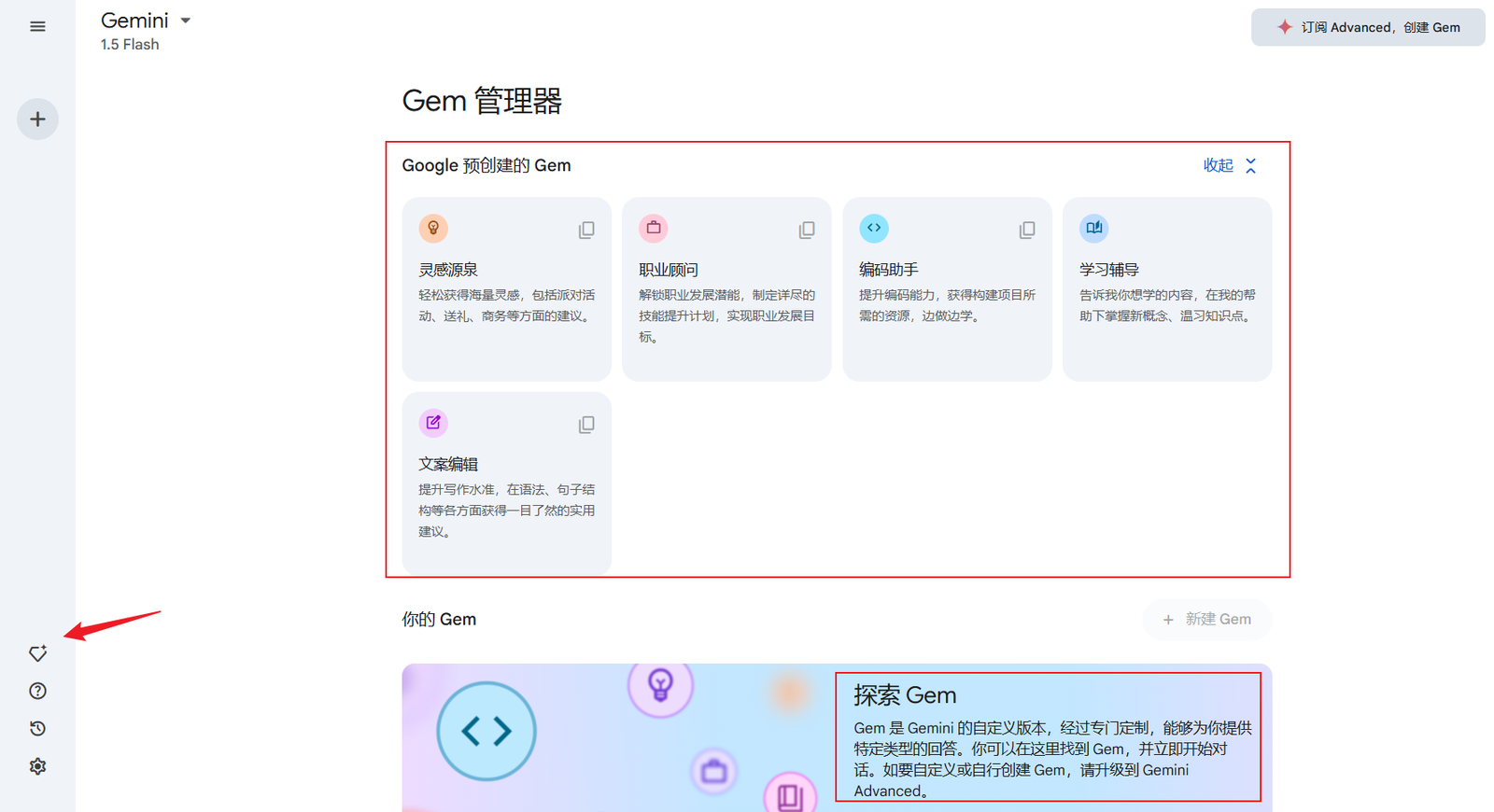Click the lightbulb icon on 灵感源泉 card
This screenshot has height=812, width=1494.
click(x=433, y=228)
